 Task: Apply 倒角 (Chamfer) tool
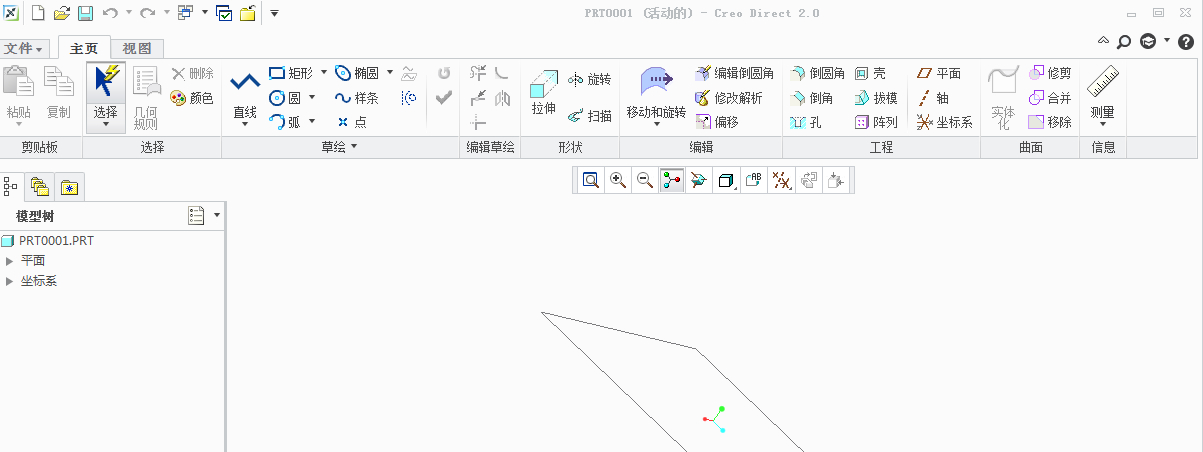pos(812,98)
